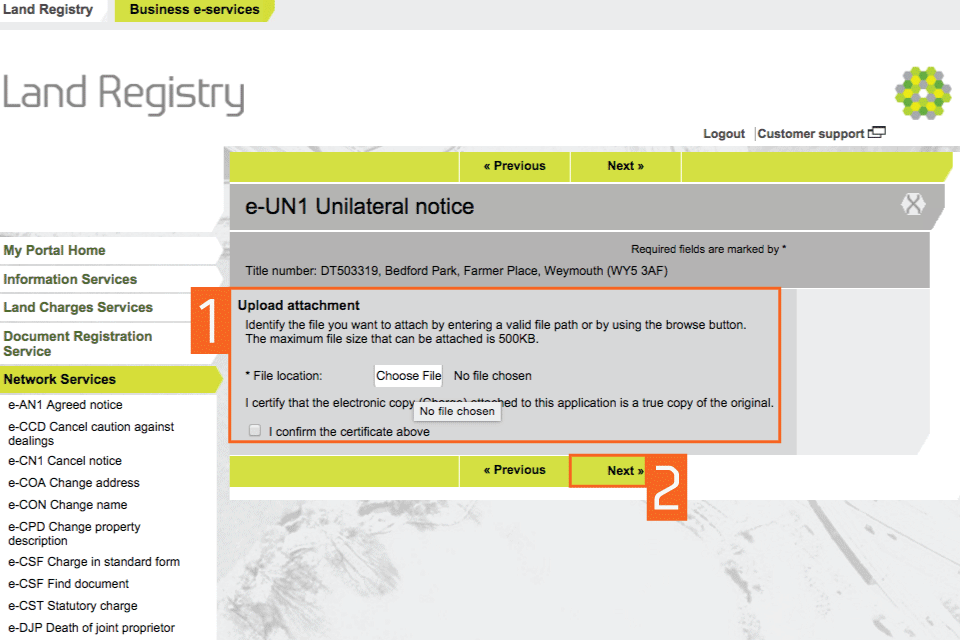This screenshot has height=640, width=960.
Task: Select e-AN1 Agreed notice link
Action: (x=65, y=405)
